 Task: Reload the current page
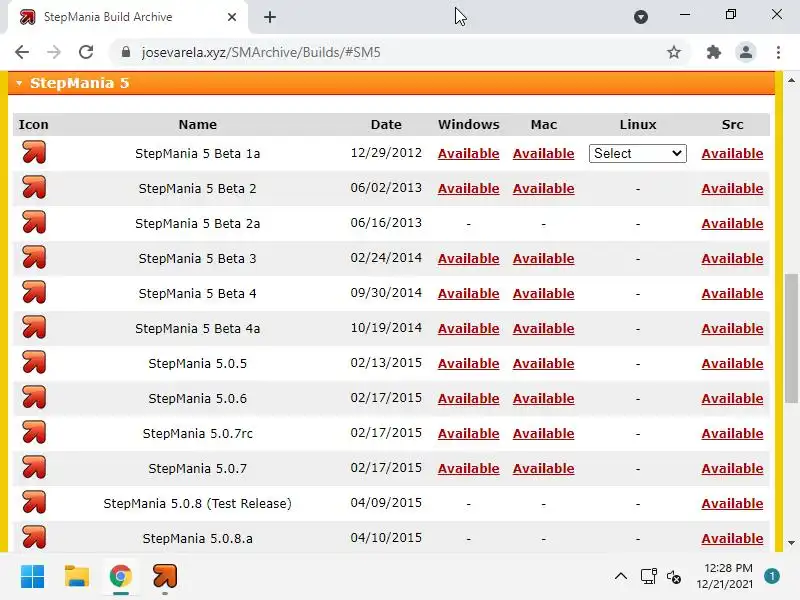pos(86,52)
